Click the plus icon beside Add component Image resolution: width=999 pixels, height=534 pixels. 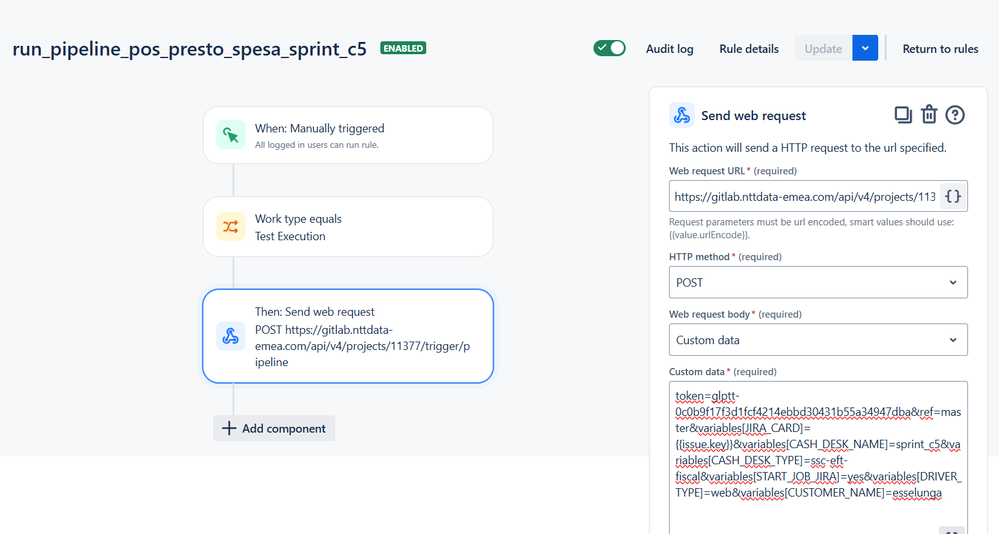228,428
